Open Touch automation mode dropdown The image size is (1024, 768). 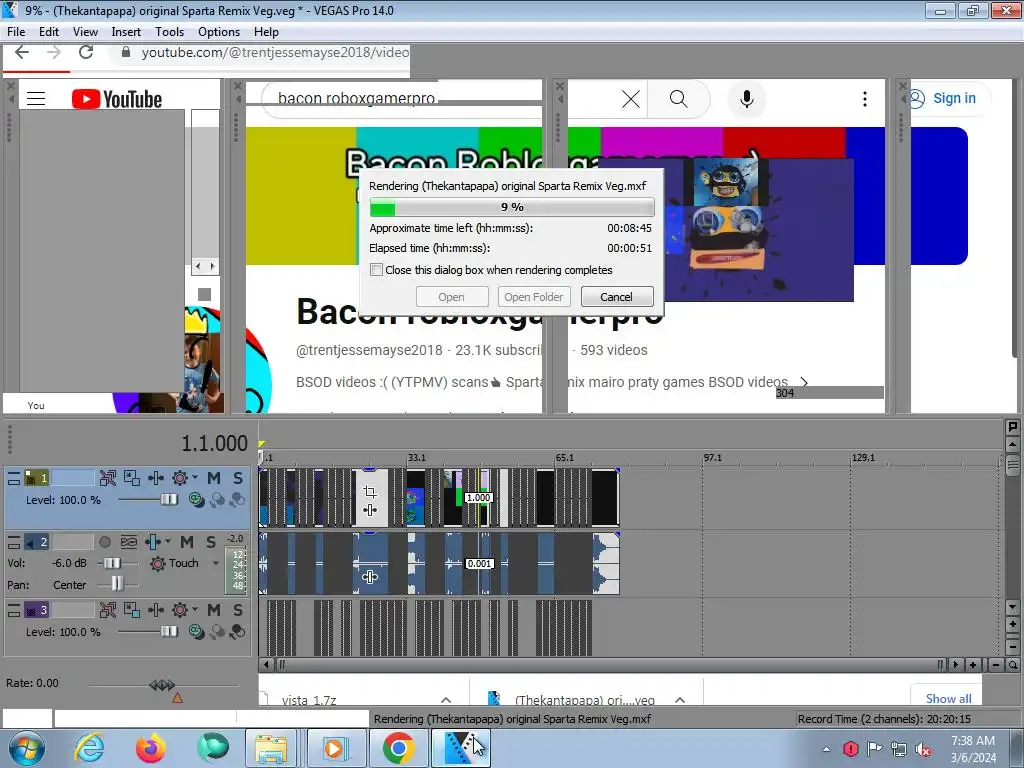tap(216, 564)
